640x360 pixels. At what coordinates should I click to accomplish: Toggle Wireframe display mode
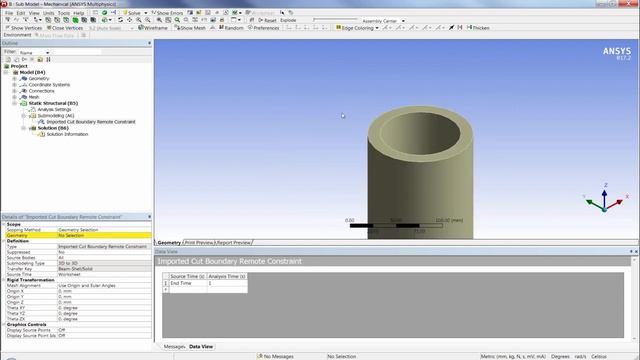[153, 28]
